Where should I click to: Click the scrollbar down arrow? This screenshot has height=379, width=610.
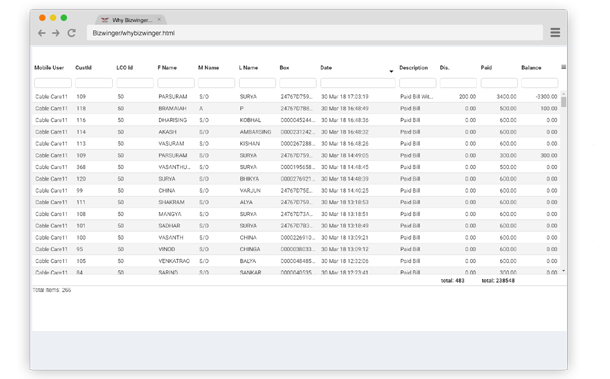pos(563,271)
